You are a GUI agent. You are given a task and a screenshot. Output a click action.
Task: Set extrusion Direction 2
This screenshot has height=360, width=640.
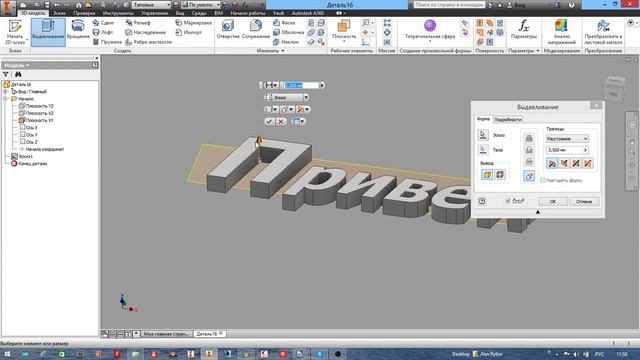coord(564,163)
